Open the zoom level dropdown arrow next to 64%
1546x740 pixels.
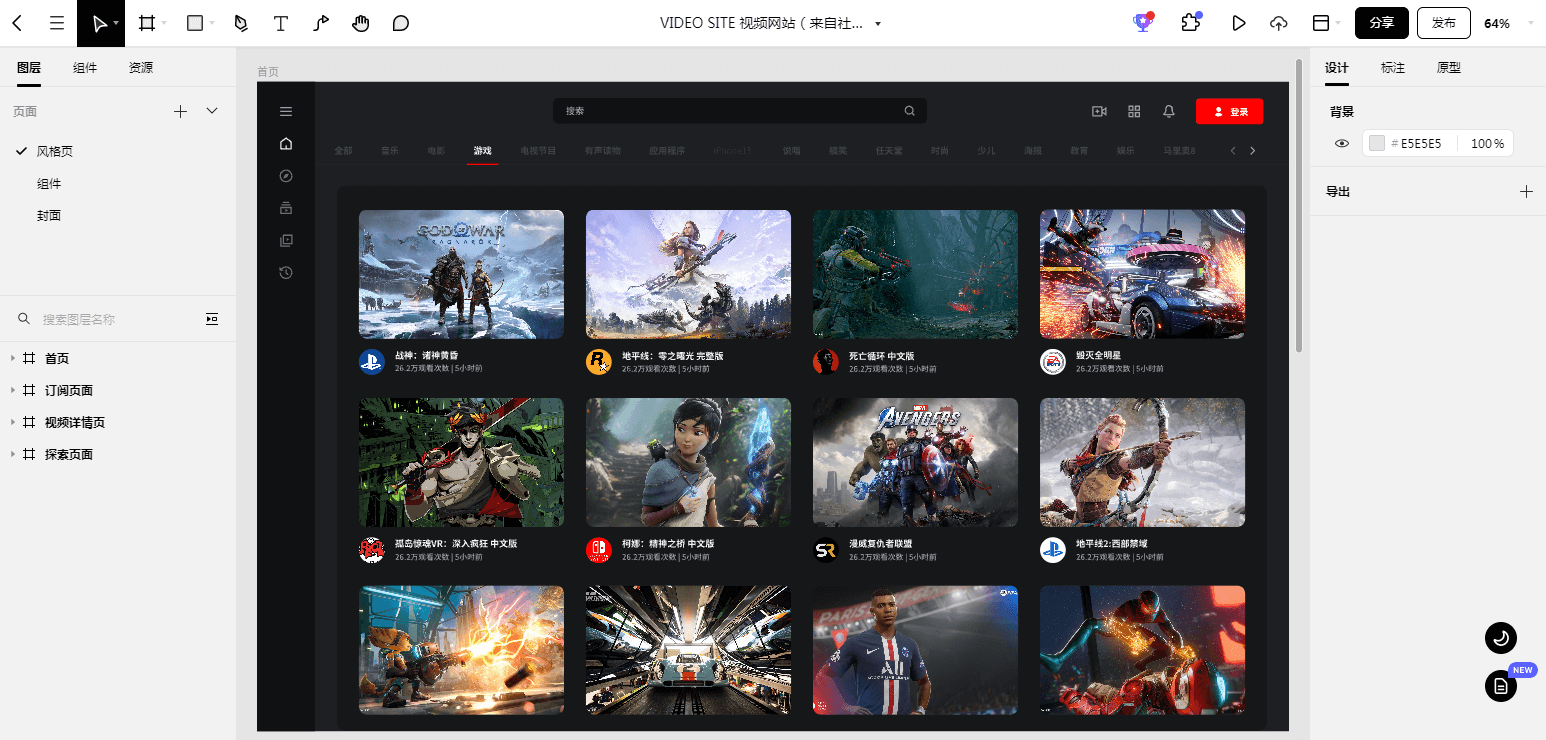point(1530,23)
